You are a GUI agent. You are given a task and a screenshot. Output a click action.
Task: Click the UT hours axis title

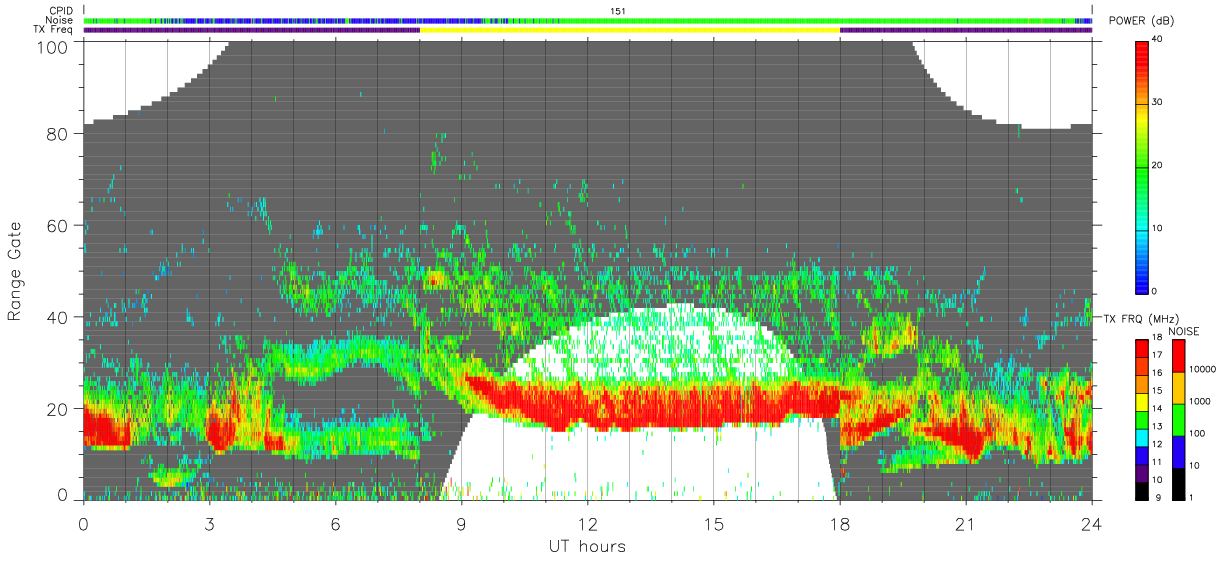point(587,547)
